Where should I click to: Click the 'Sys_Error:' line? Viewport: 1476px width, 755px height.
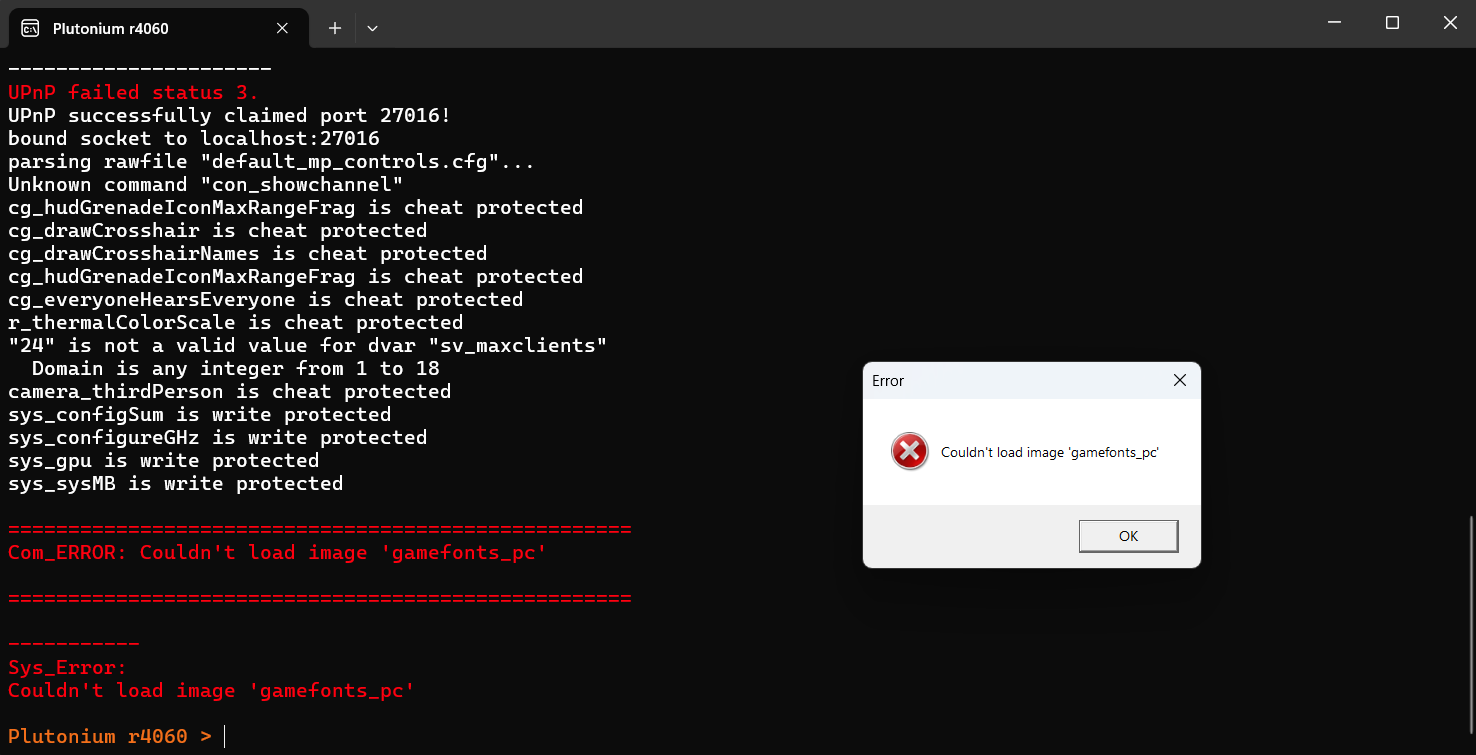[x=67, y=668]
